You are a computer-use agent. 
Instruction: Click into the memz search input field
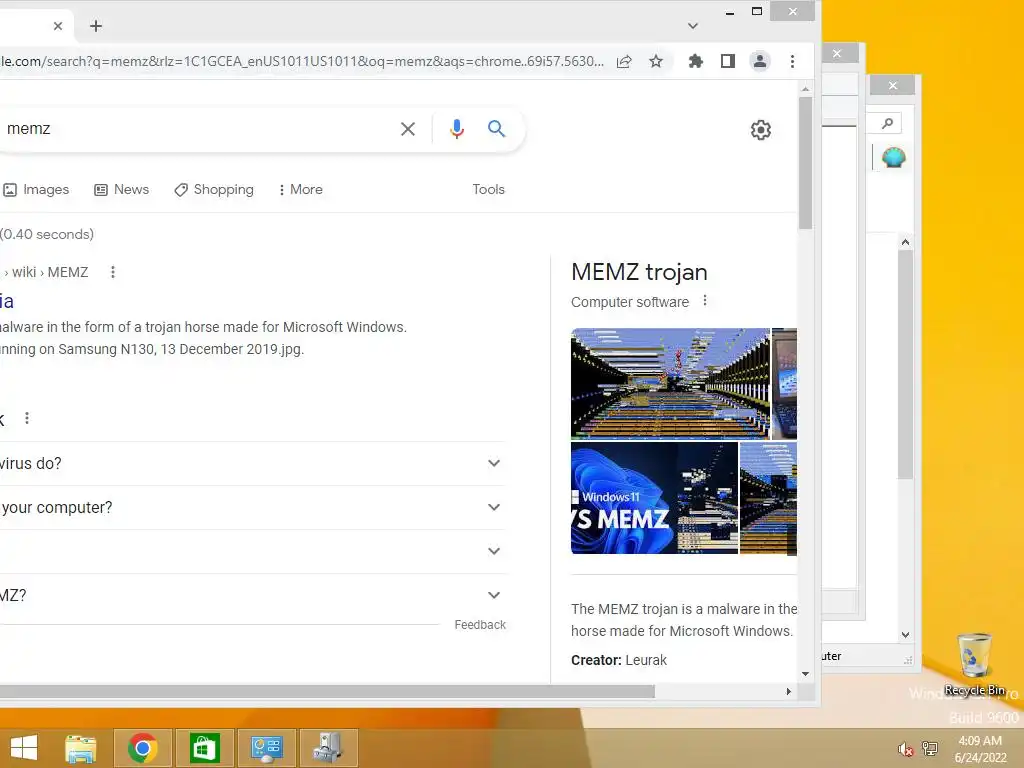tap(196, 129)
